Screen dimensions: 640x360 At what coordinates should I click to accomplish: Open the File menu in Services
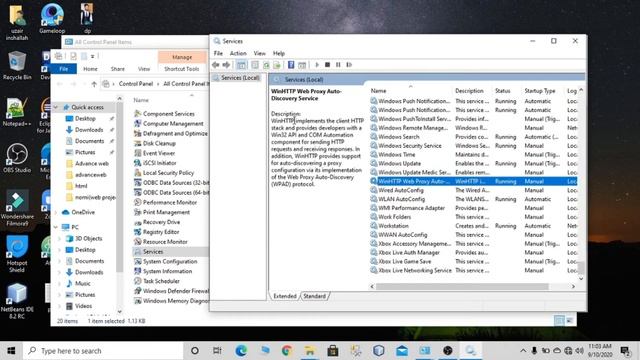click(218, 53)
